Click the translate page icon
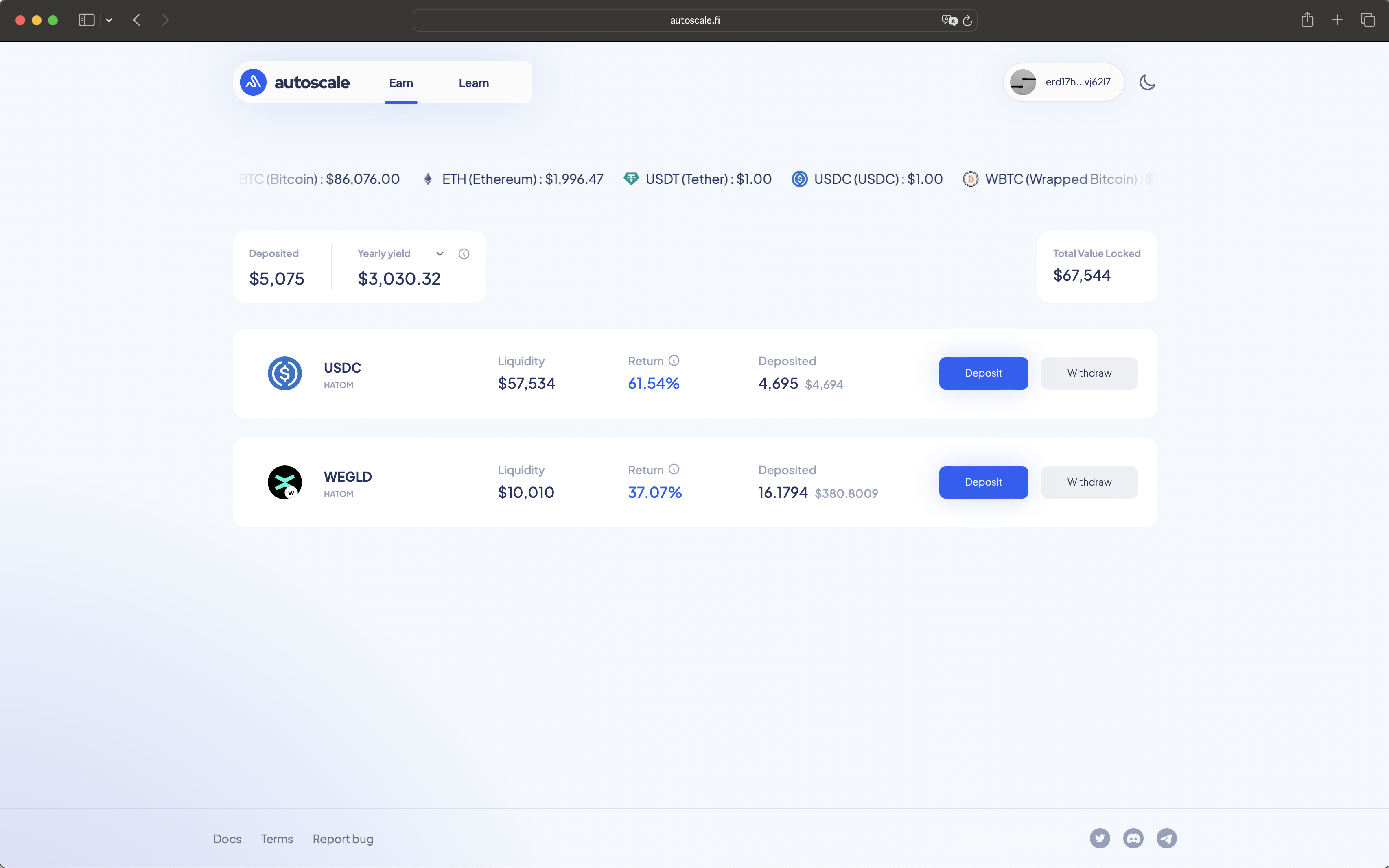Screen dimensions: 1389x868 click(x=949, y=20)
